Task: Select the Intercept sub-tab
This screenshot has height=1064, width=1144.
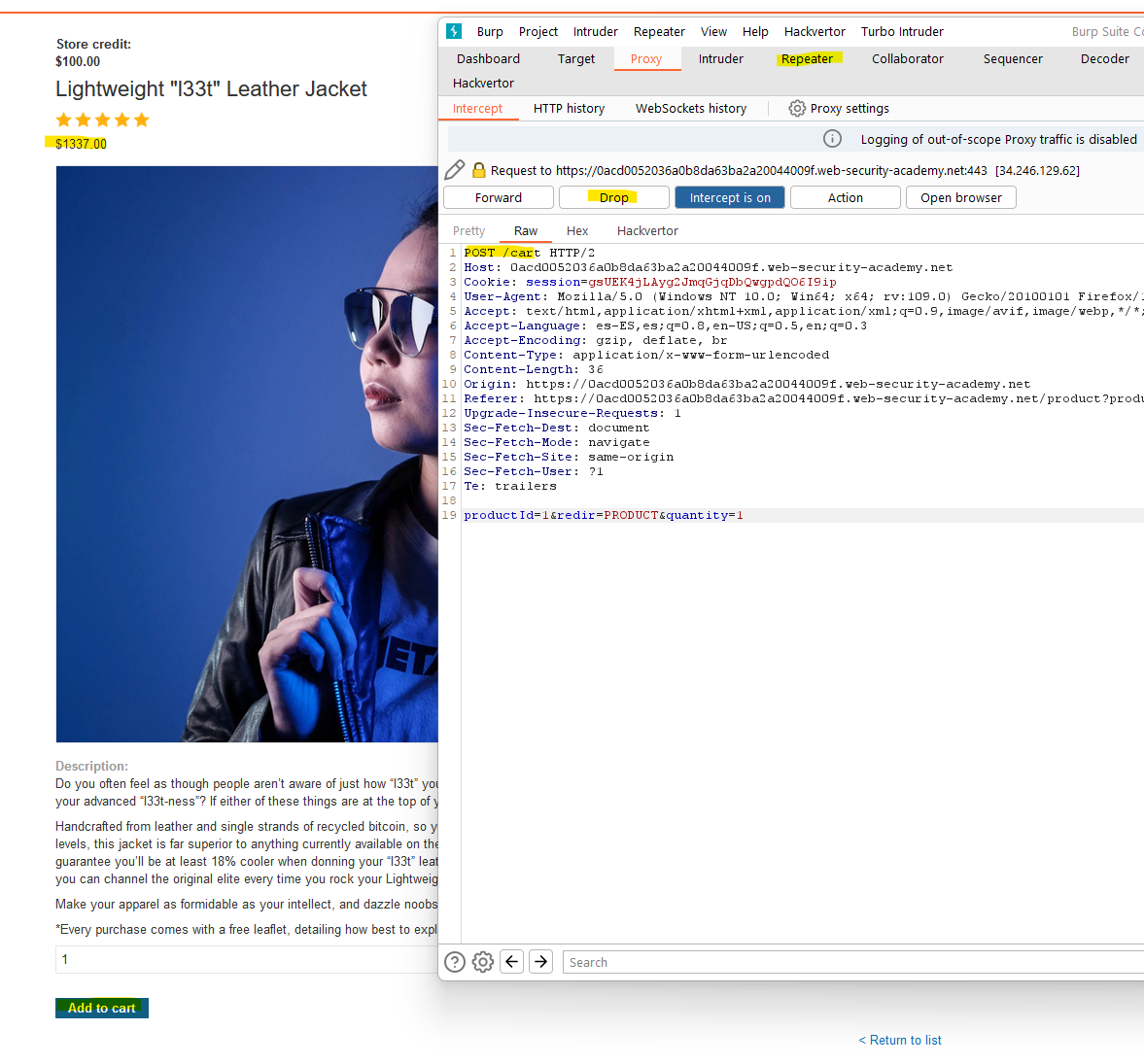Action: click(477, 109)
